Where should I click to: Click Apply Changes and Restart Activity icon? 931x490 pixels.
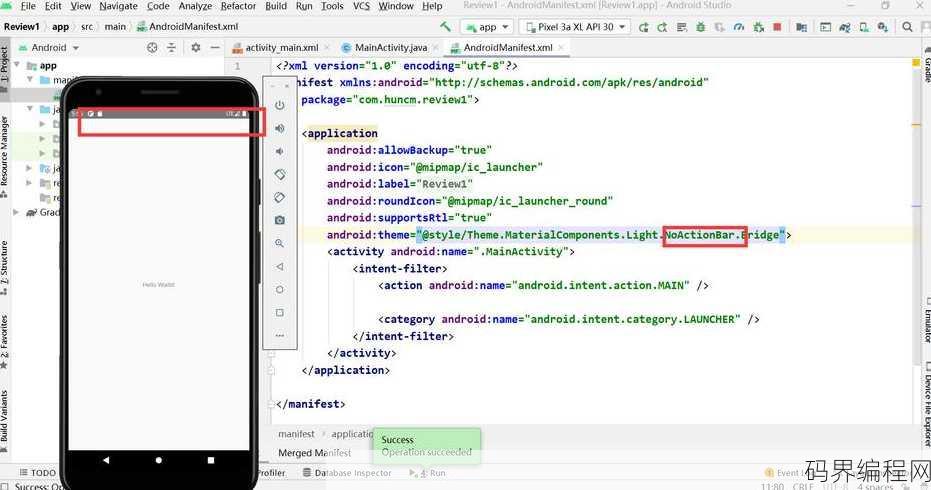[663, 27]
